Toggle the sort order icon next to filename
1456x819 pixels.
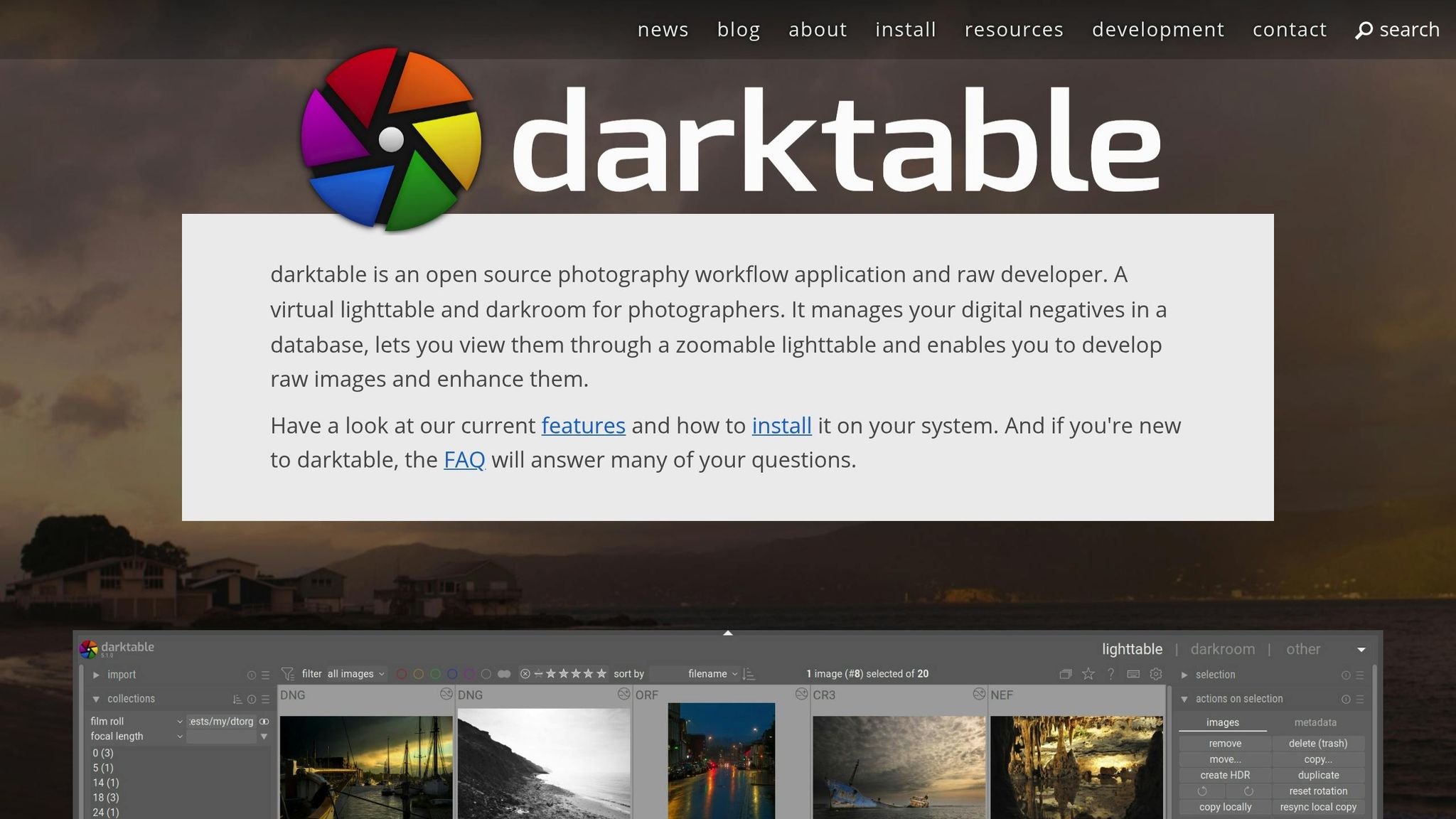coord(747,674)
